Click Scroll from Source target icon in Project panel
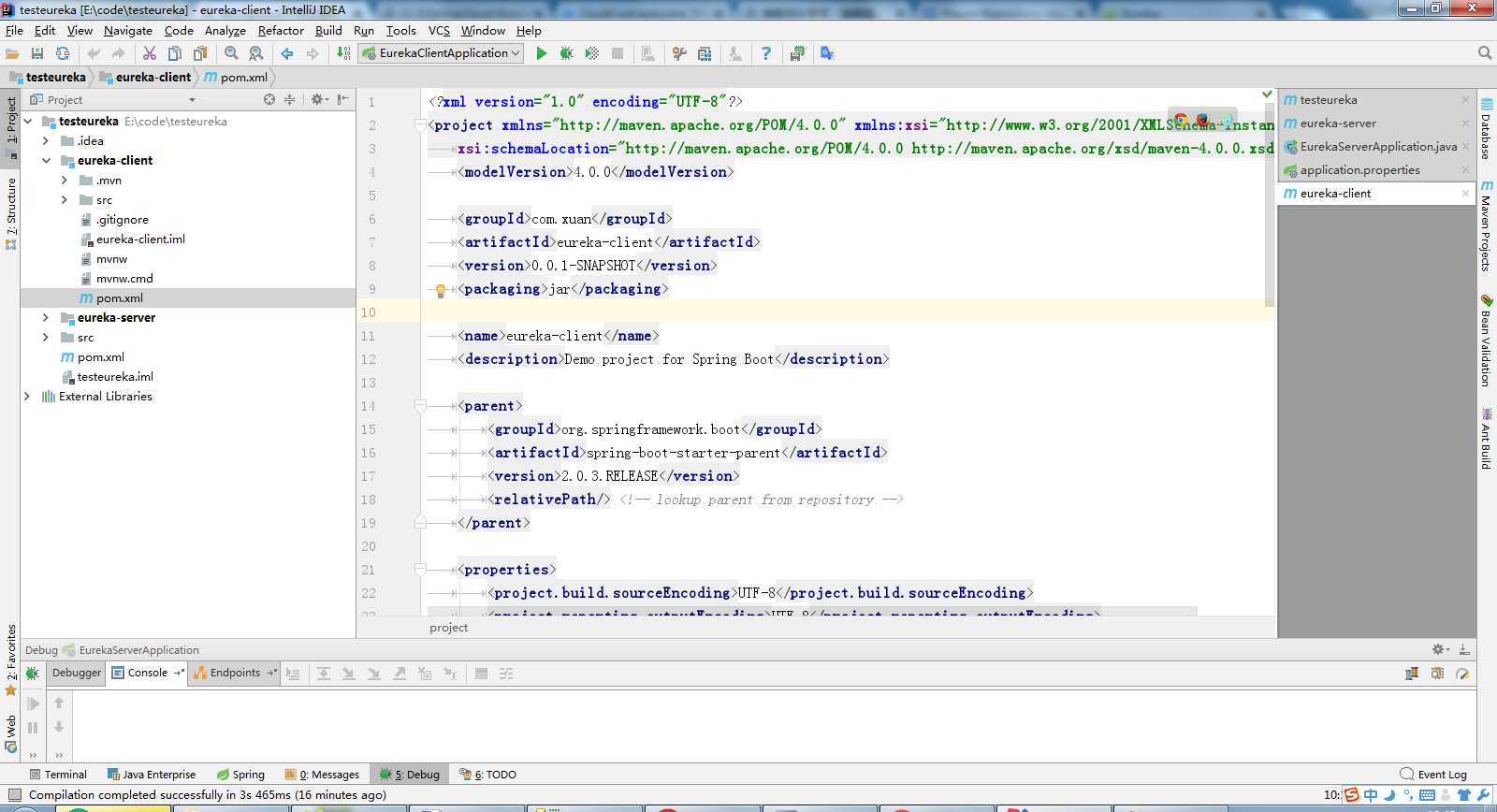1497x812 pixels. click(x=269, y=99)
